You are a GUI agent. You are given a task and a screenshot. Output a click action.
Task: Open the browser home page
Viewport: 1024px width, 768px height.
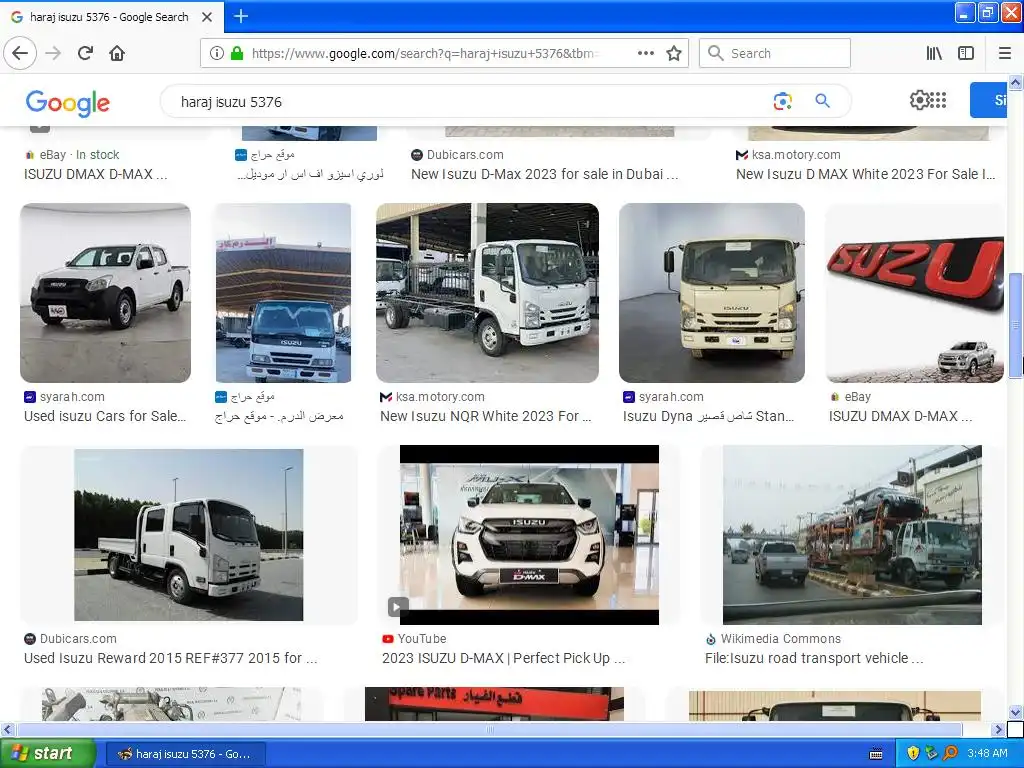coord(117,53)
